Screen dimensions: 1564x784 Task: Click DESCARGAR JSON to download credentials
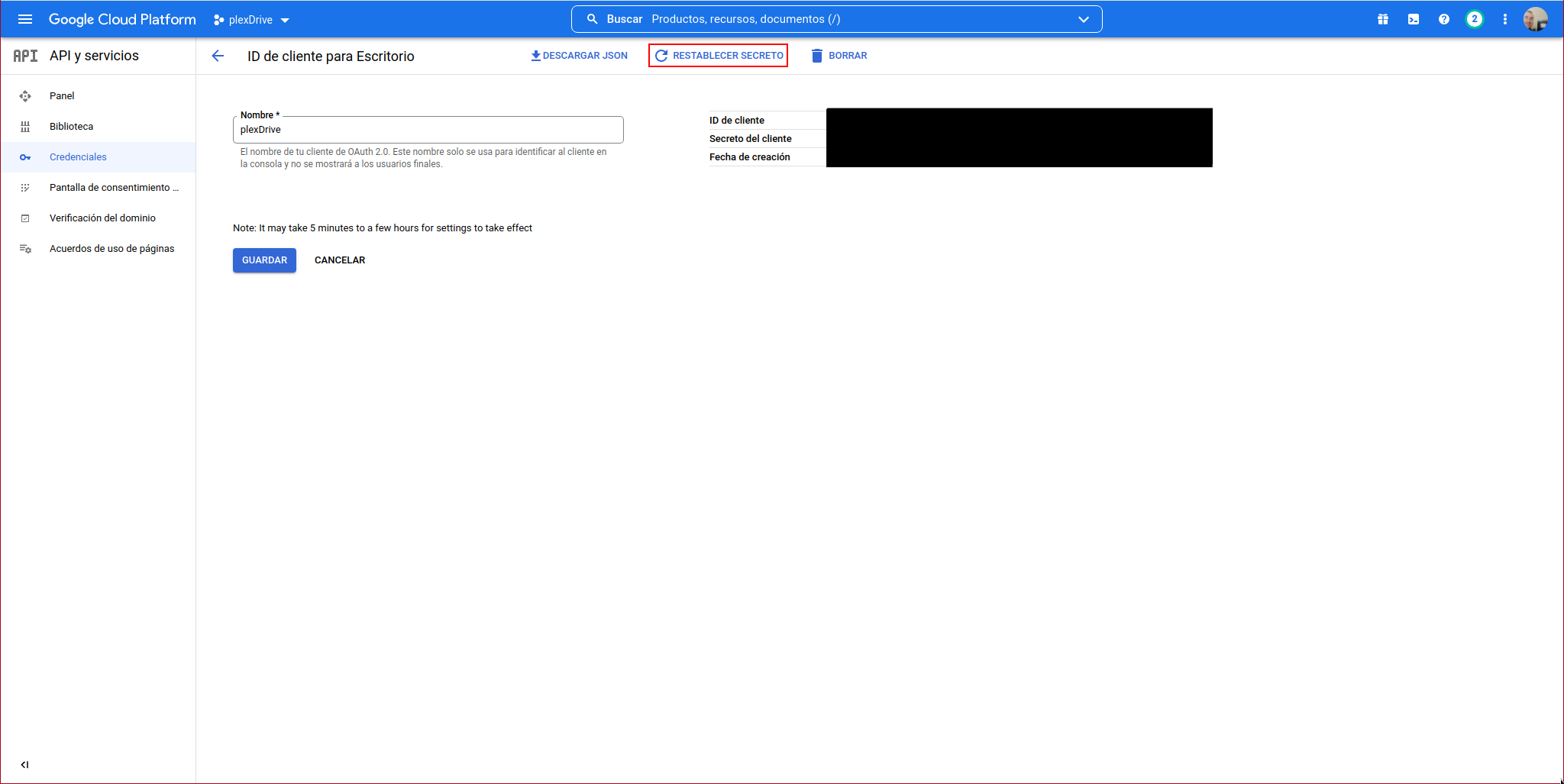[580, 56]
